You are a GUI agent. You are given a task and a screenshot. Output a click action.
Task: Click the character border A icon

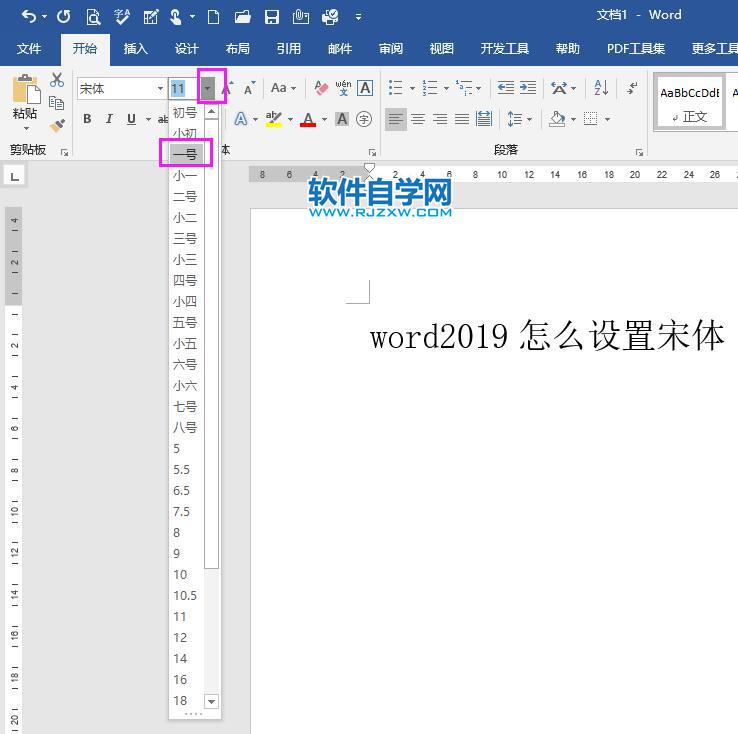pyautogui.click(x=365, y=88)
